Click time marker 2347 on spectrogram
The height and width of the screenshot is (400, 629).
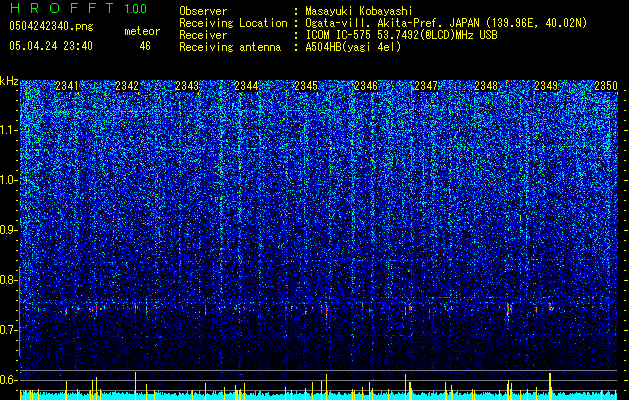426,86
